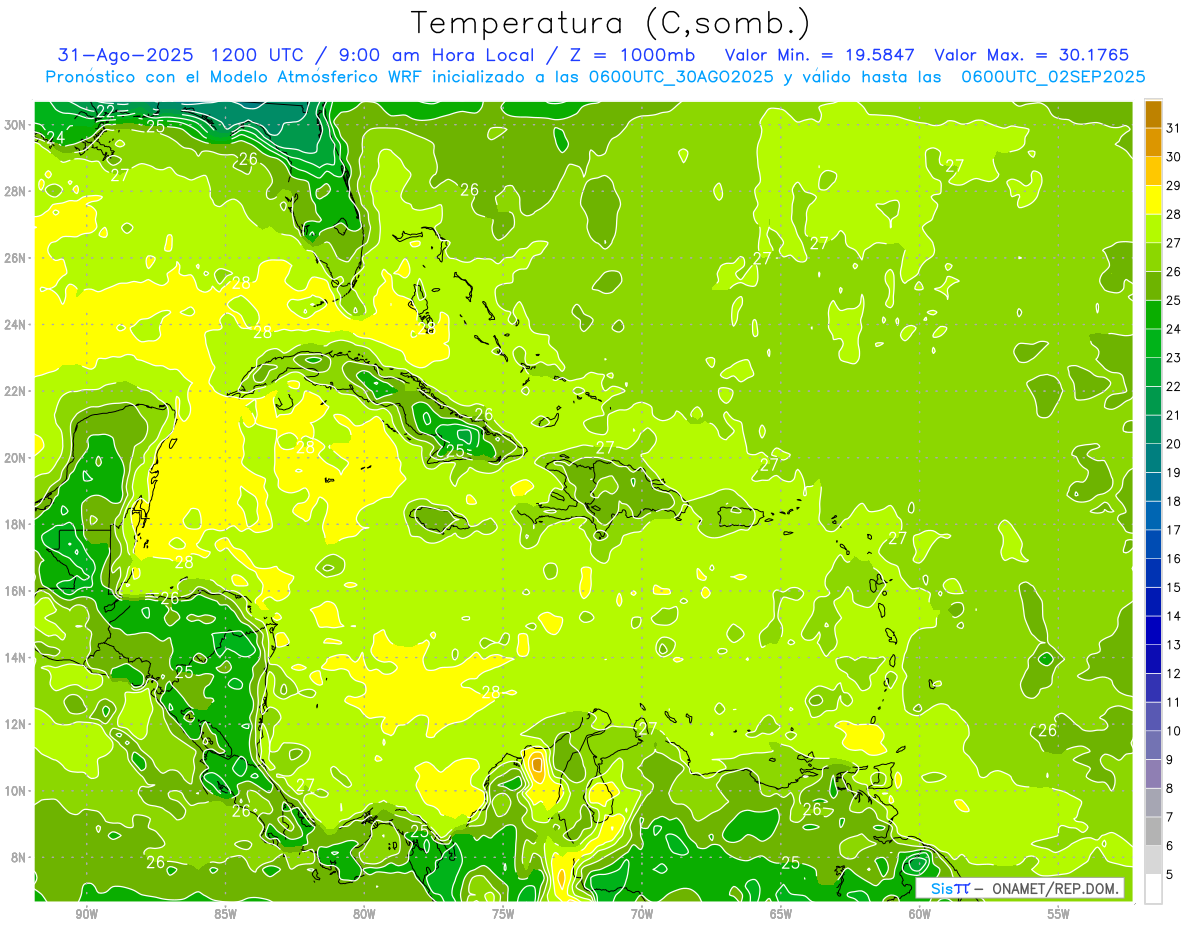Click the legend scale value "15"
Viewport: 1200px width, 927px height.
pyautogui.click(x=1174, y=587)
